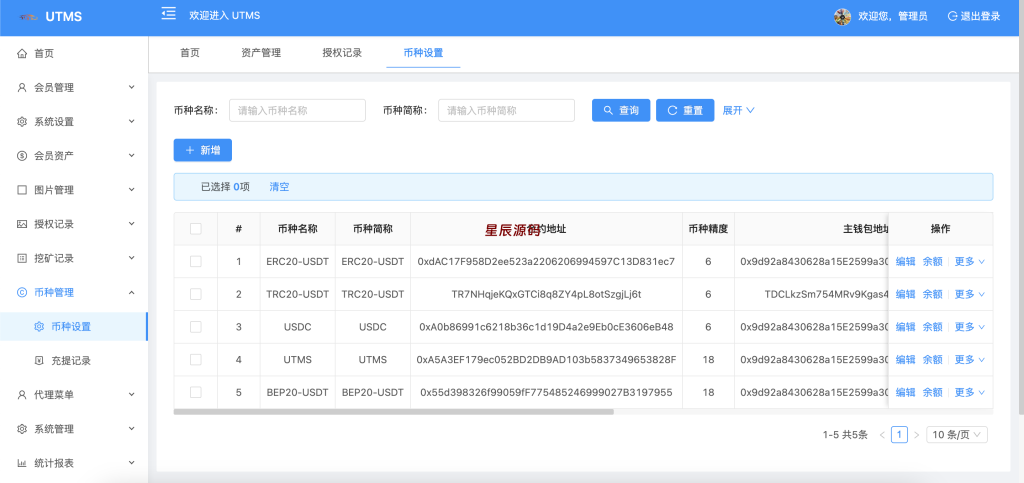Click the UTMS logo icon
Viewport: 1024px width, 483px height.
click(28, 17)
